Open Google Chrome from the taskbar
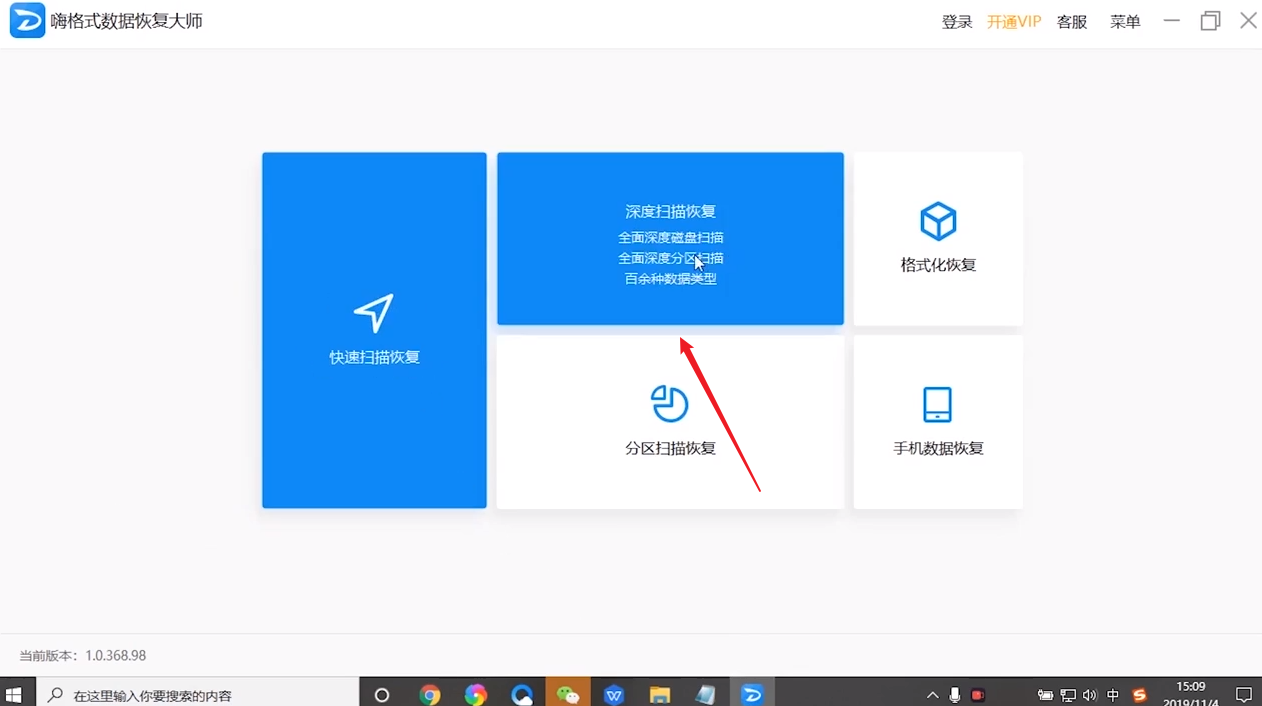This screenshot has height=706, width=1262. click(430, 695)
